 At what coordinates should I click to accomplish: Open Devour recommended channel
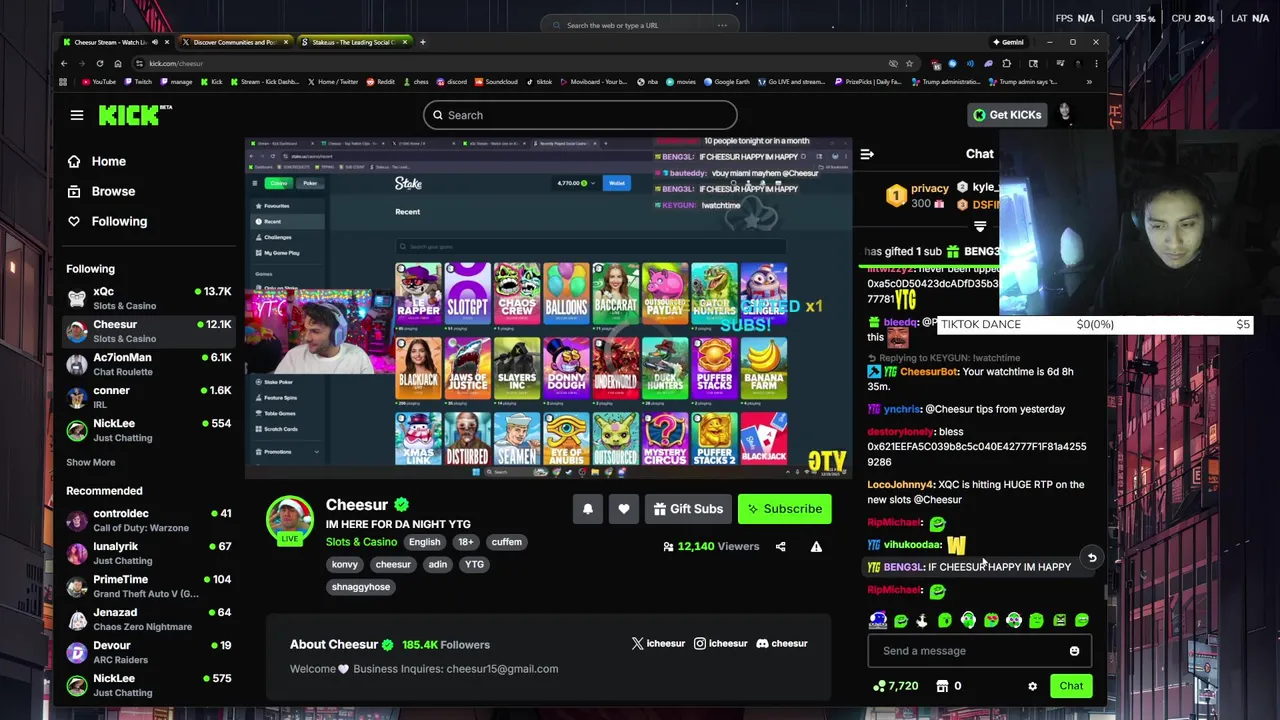(149, 652)
